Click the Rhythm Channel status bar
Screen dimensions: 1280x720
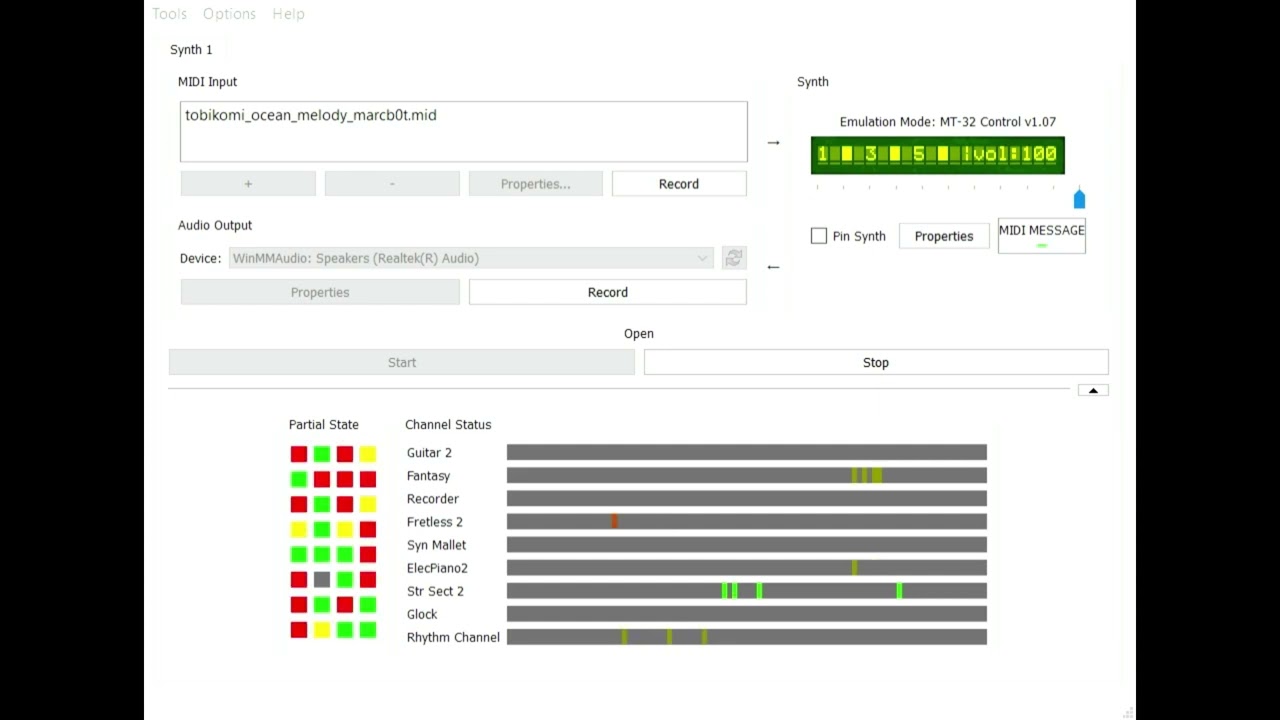(x=747, y=637)
